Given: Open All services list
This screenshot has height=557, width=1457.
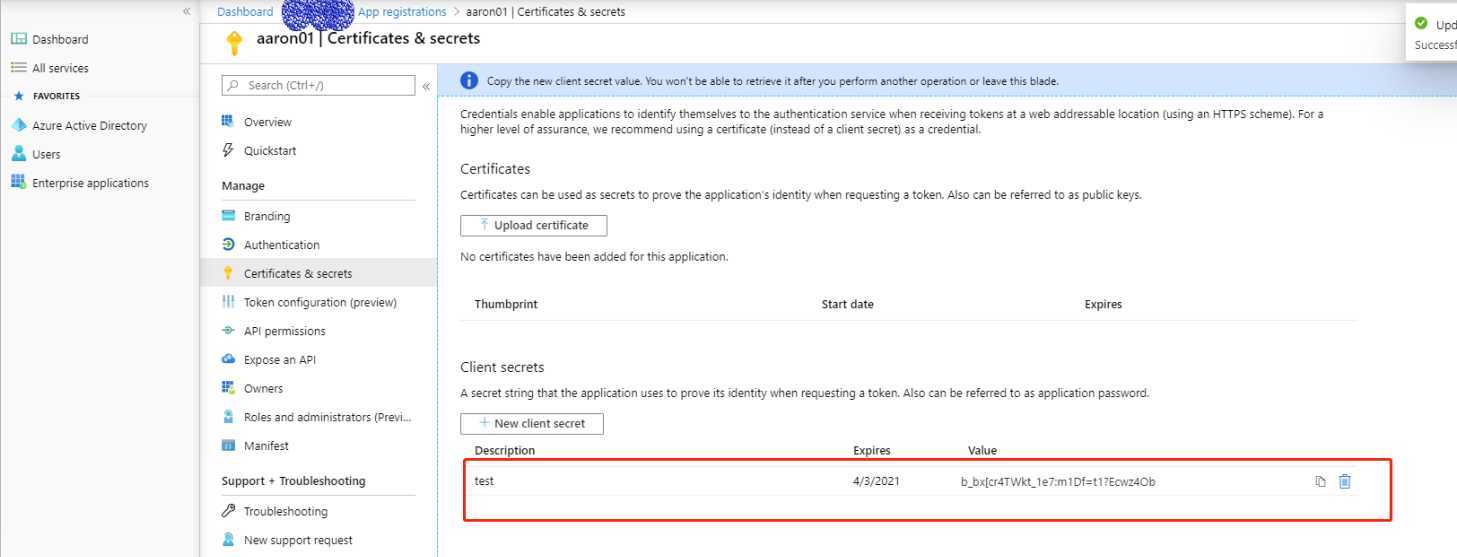Looking at the screenshot, I should pos(60,68).
